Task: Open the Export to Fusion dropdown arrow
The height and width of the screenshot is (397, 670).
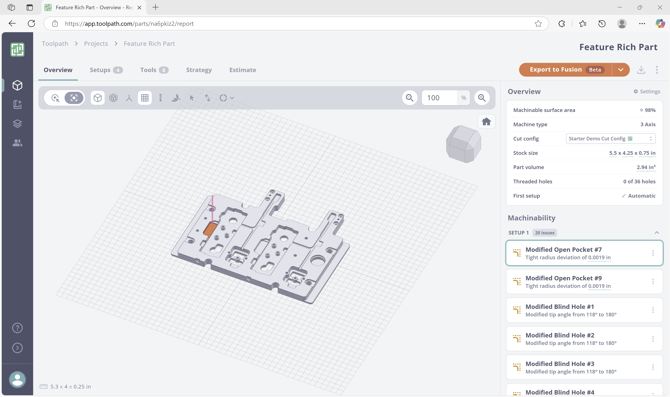Action: (620, 70)
